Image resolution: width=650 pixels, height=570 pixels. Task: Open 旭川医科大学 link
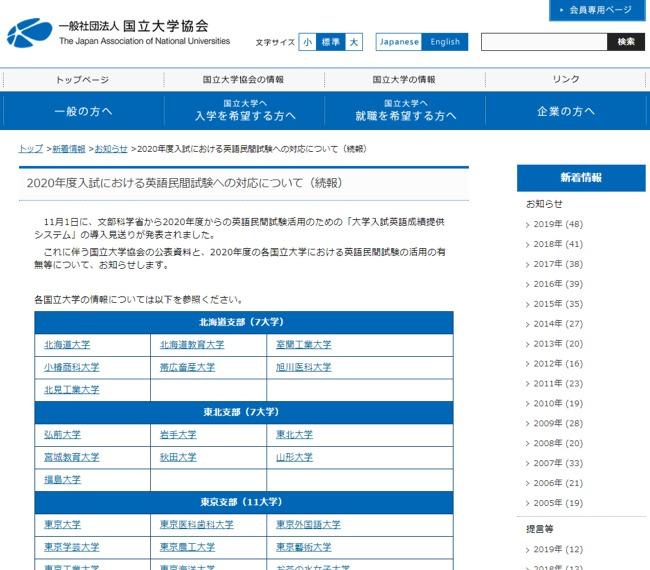[303, 367]
